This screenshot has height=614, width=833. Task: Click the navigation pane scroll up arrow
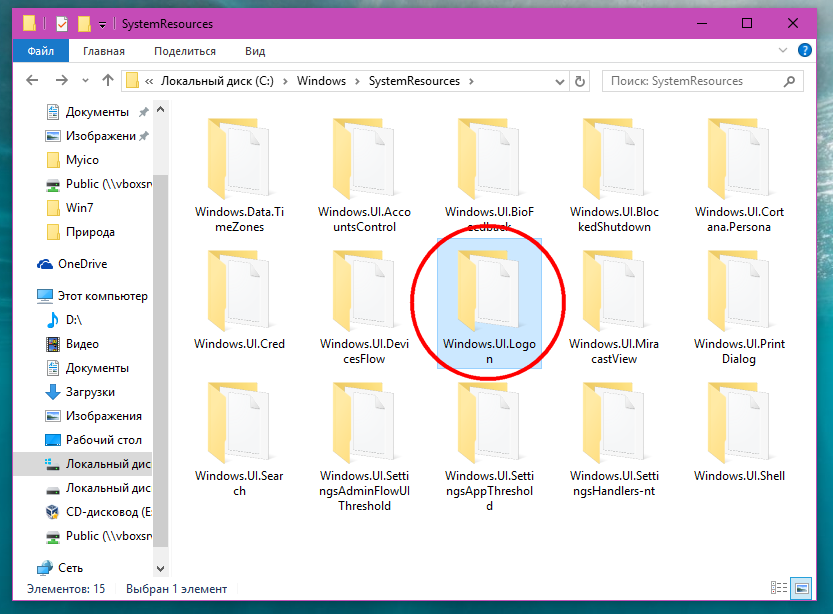click(160, 110)
